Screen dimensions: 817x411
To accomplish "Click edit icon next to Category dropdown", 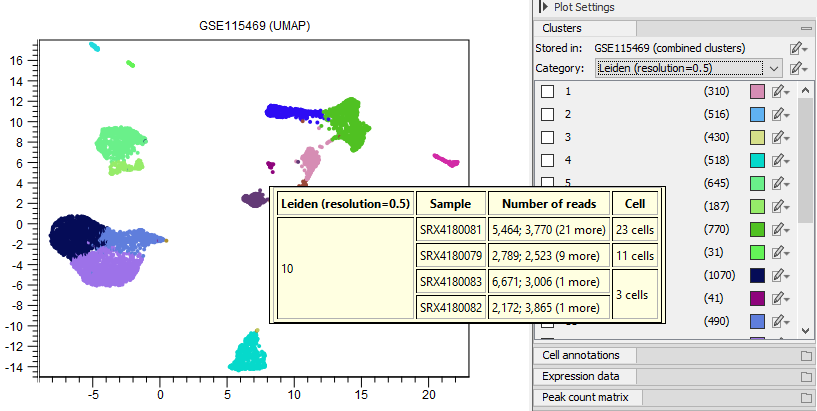I will pos(797,68).
